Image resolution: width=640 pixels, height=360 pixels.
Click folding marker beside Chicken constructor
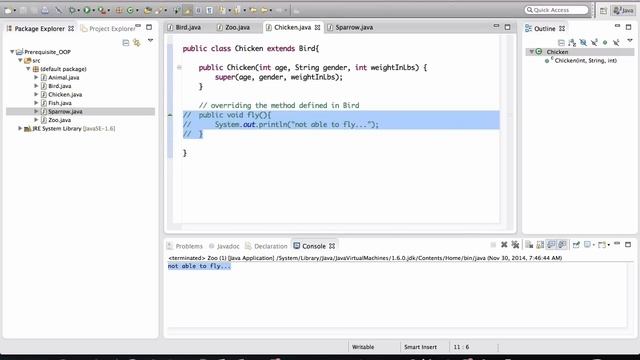pos(179,67)
